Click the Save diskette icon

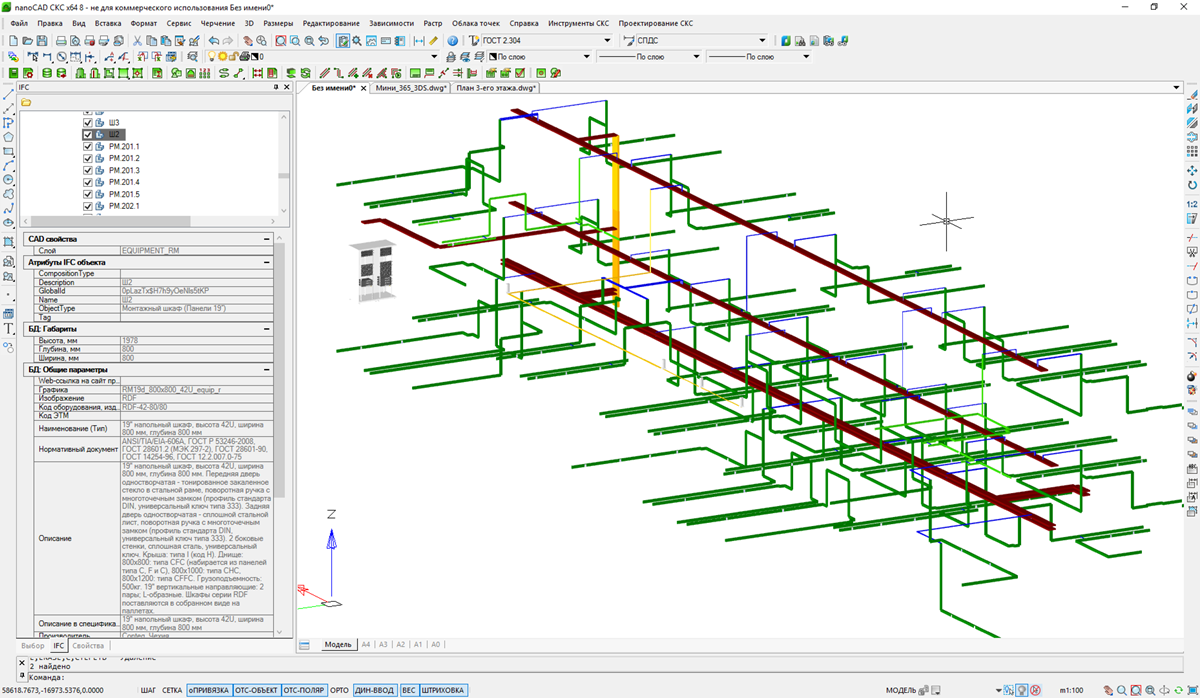pyautogui.click(x=41, y=41)
